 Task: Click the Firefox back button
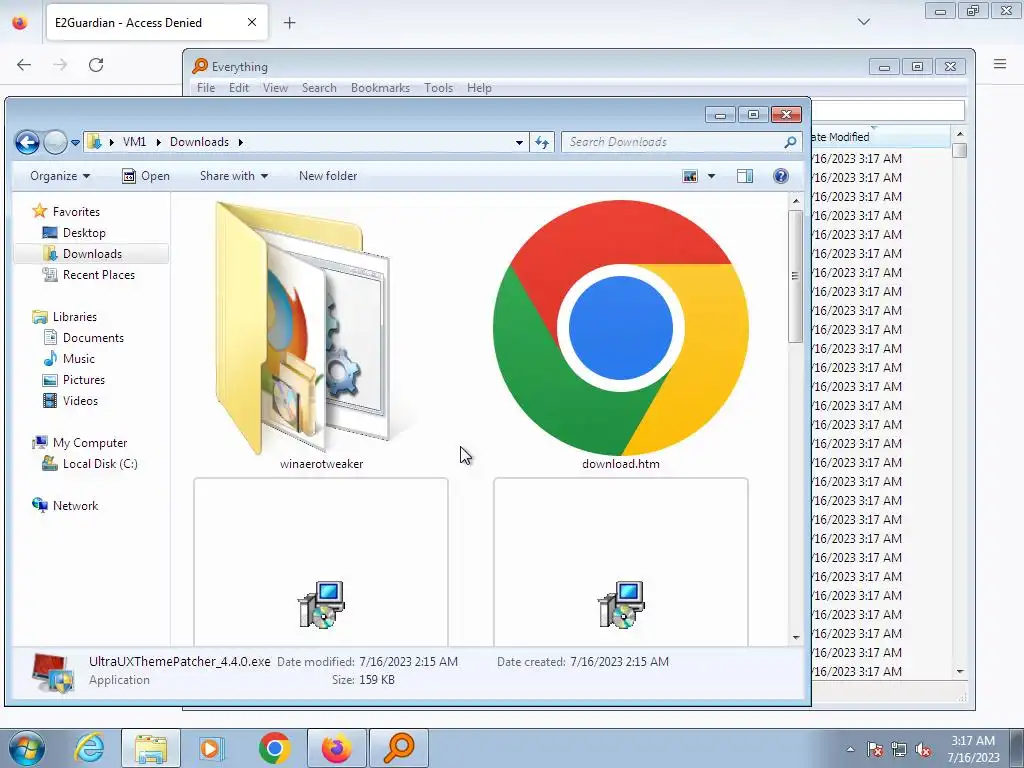(x=24, y=65)
